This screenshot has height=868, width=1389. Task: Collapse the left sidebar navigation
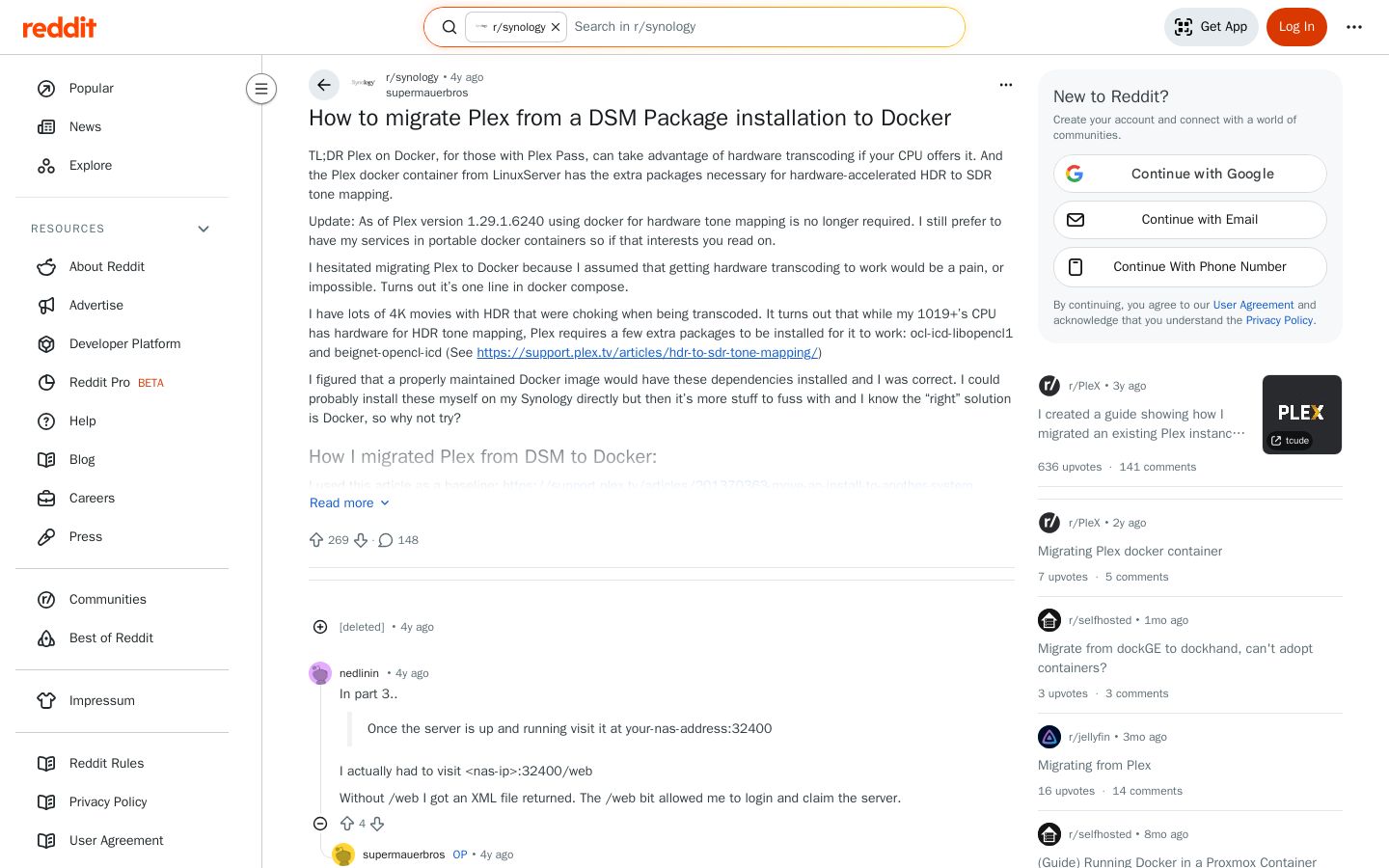click(x=261, y=89)
